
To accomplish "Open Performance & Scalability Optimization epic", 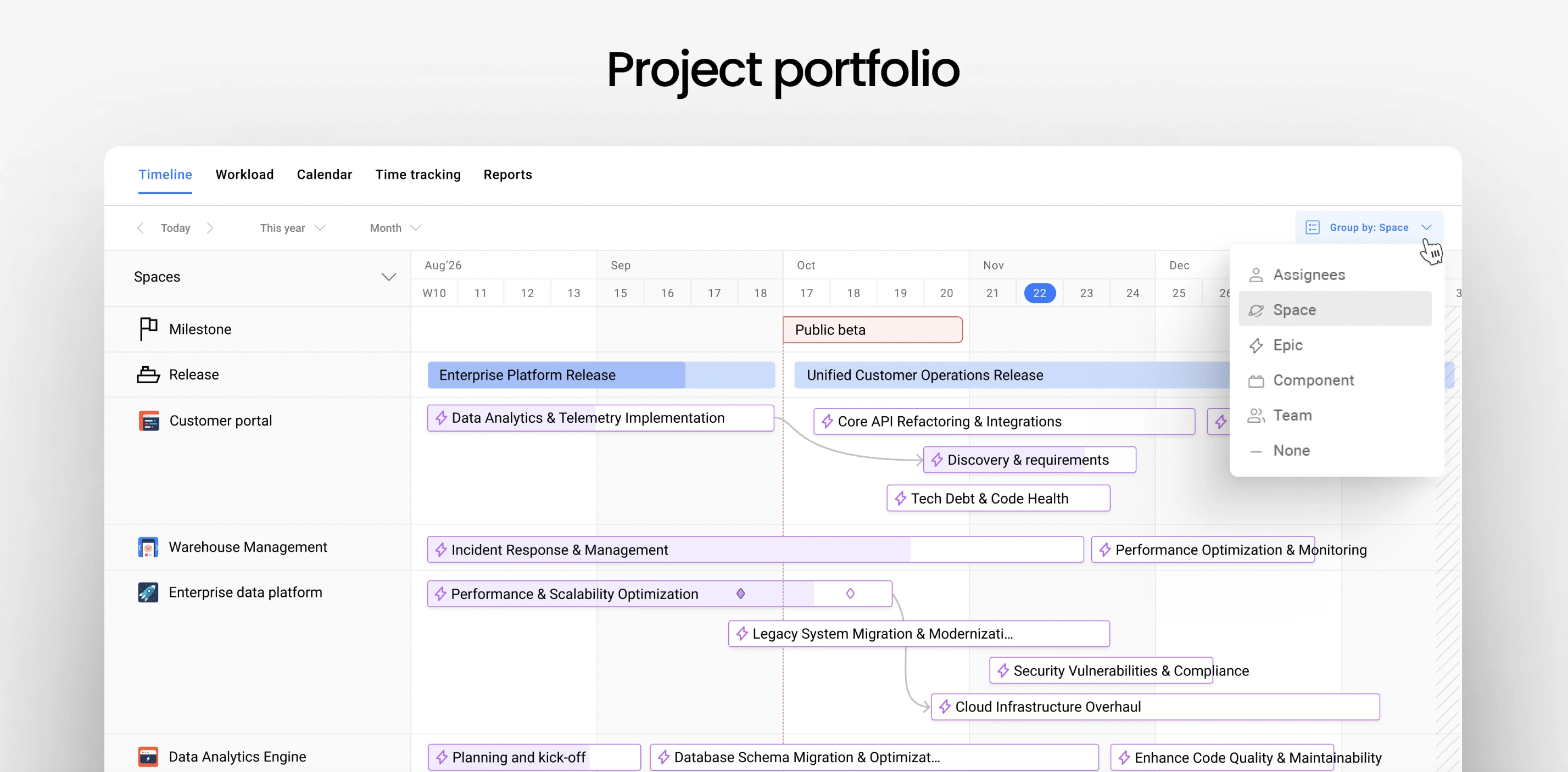I will (x=659, y=594).
